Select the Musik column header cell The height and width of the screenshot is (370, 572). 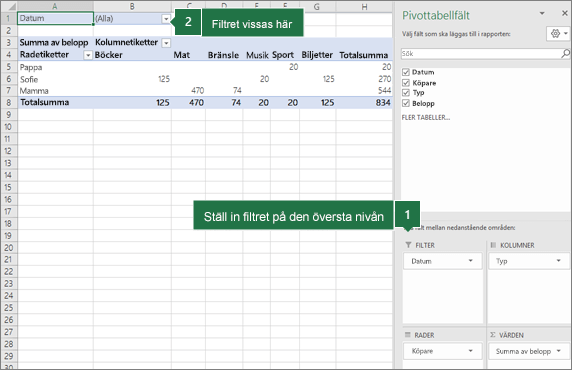pos(256,55)
